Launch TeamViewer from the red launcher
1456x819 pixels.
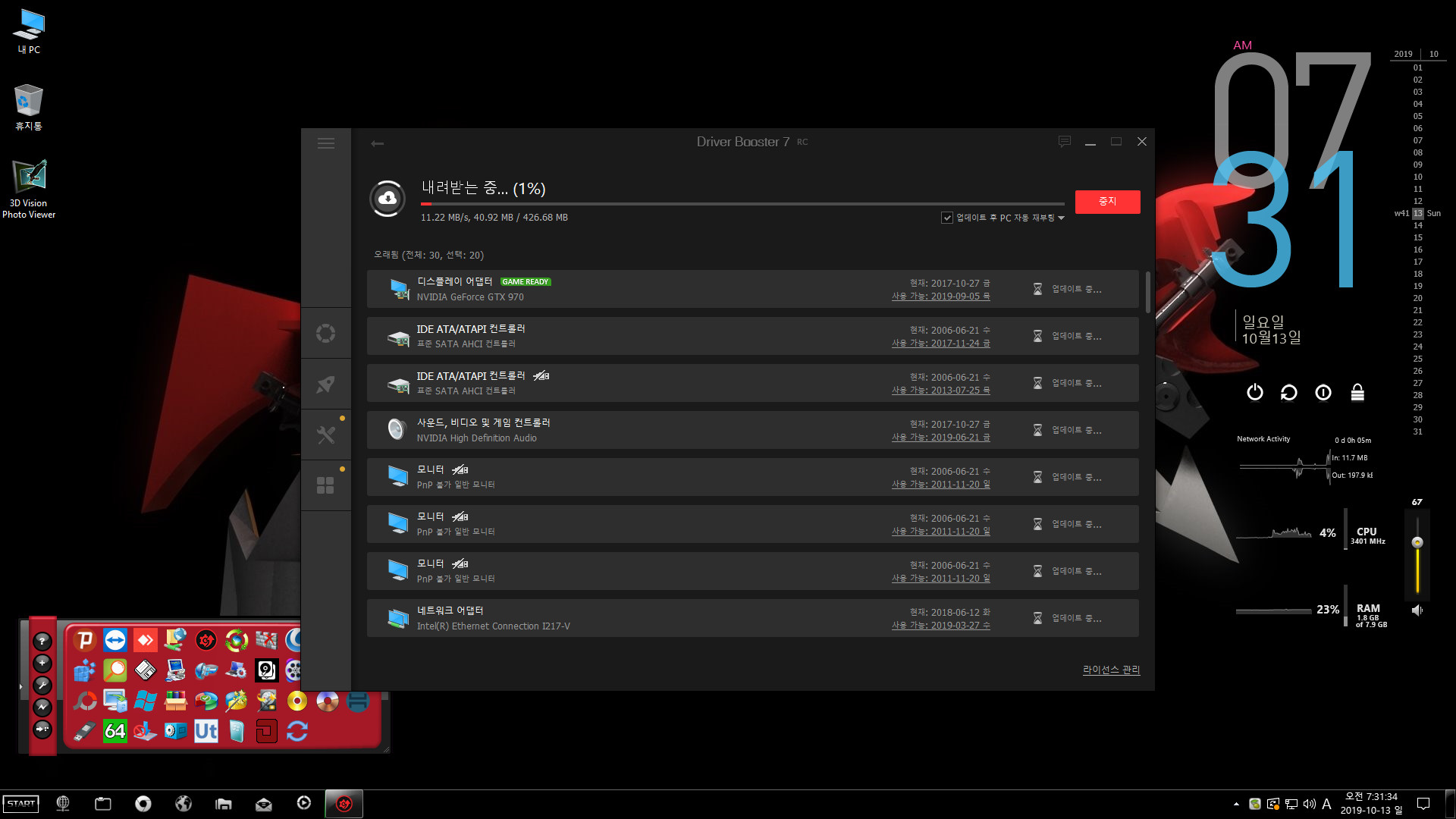pyautogui.click(x=115, y=640)
